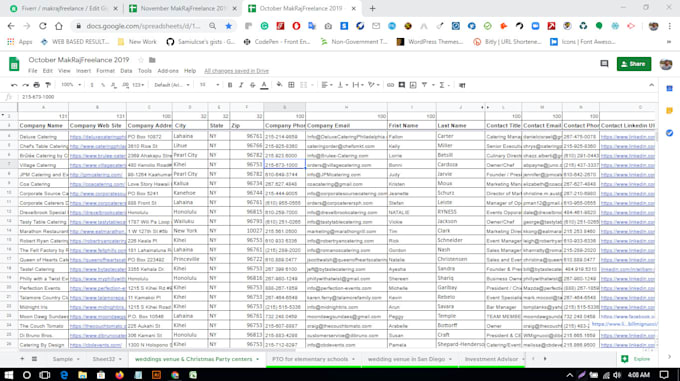
Task: Open Windows Start menu
Action: coord(9,374)
